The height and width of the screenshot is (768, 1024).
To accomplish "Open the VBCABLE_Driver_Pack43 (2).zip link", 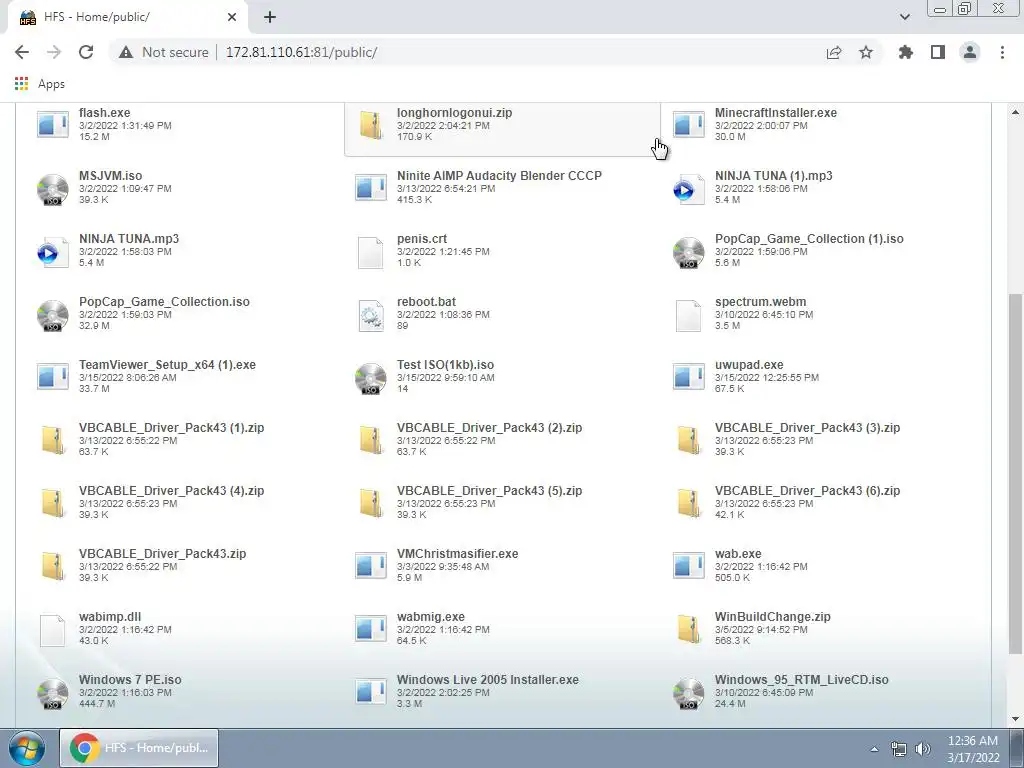I will (489, 428).
